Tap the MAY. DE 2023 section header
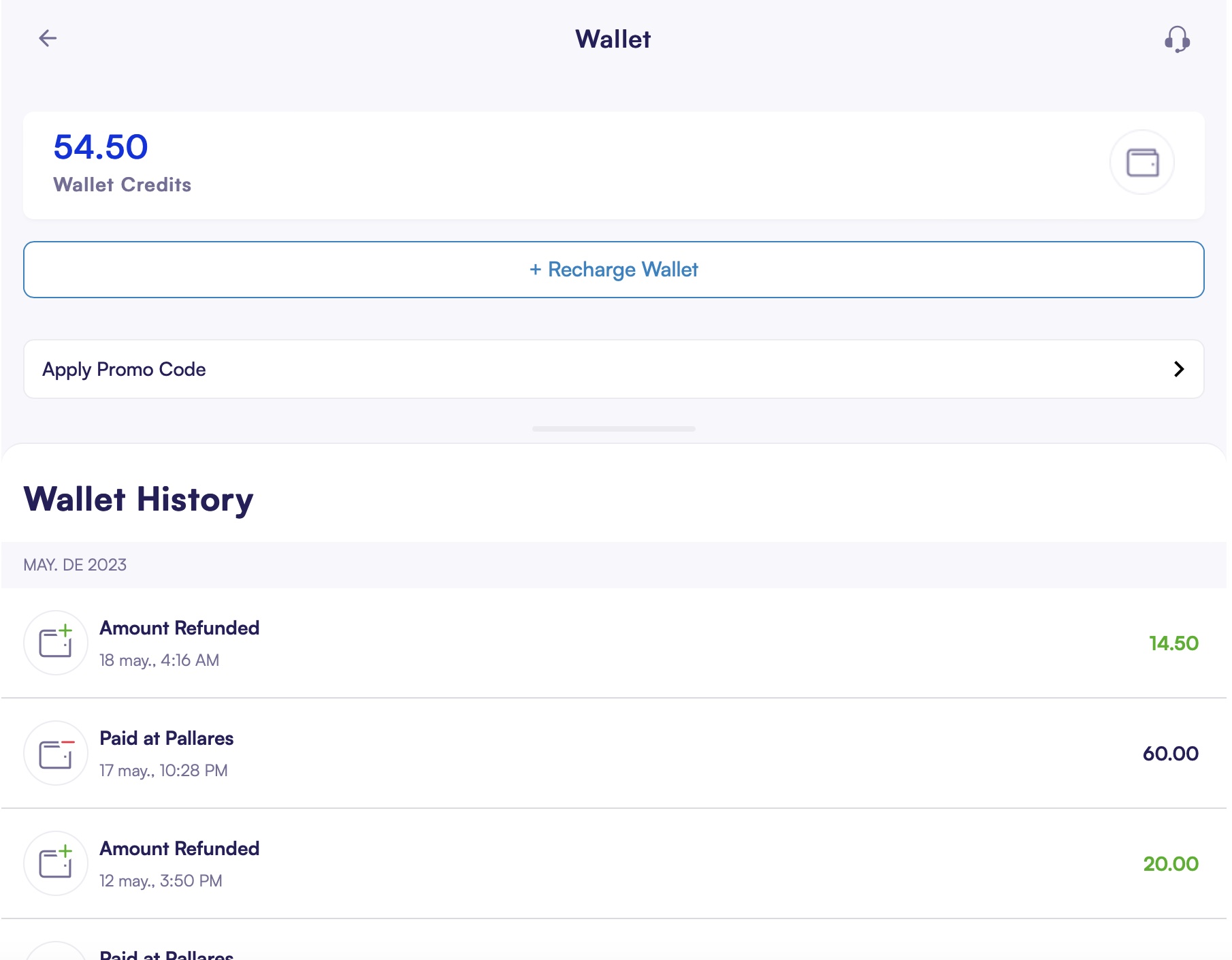 (x=75, y=564)
